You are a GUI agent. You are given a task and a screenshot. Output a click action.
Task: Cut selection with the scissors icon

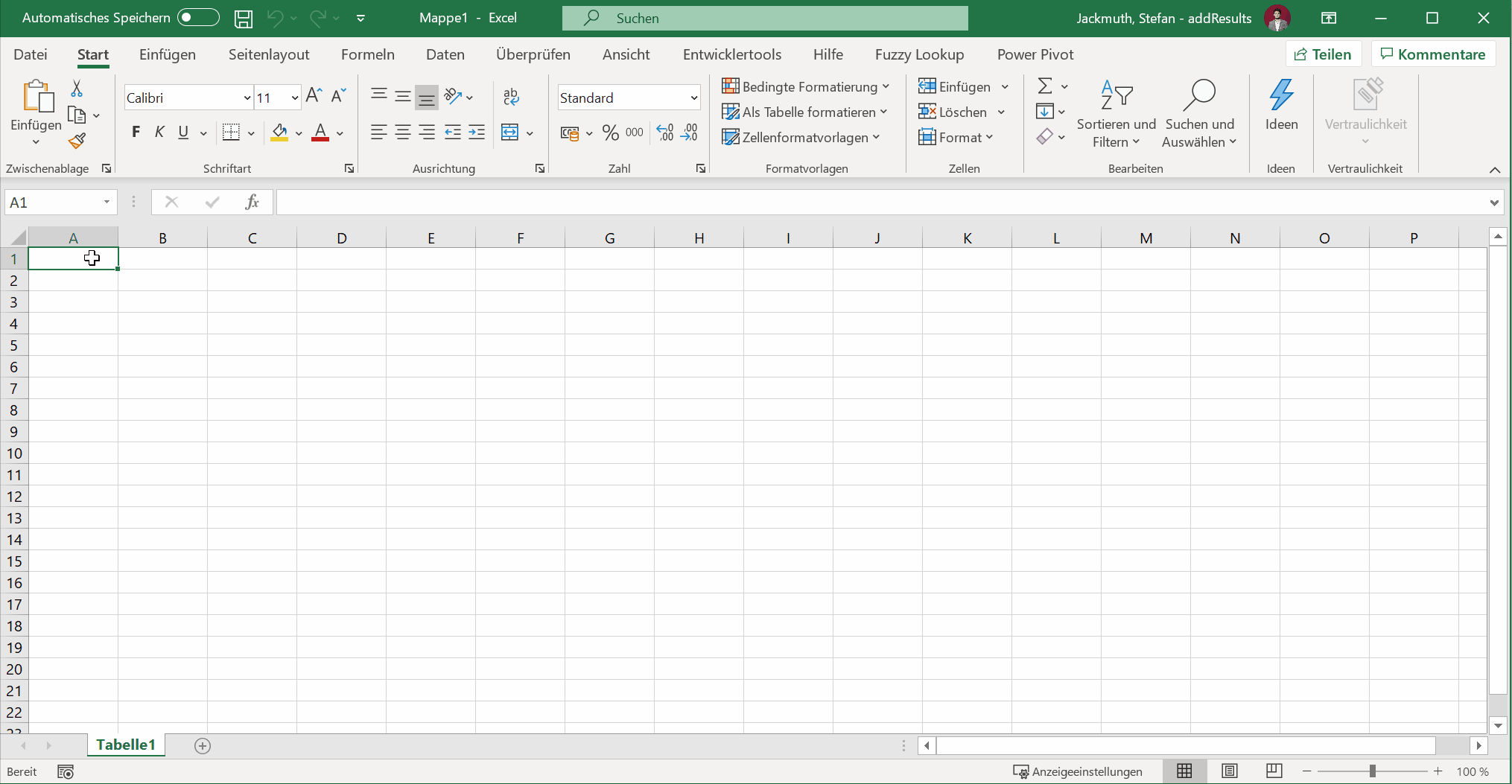76,89
